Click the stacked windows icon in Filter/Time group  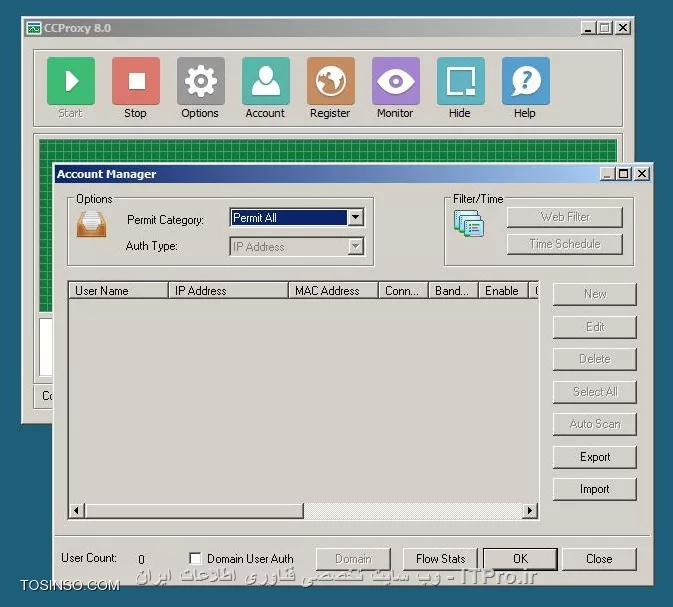(x=469, y=223)
